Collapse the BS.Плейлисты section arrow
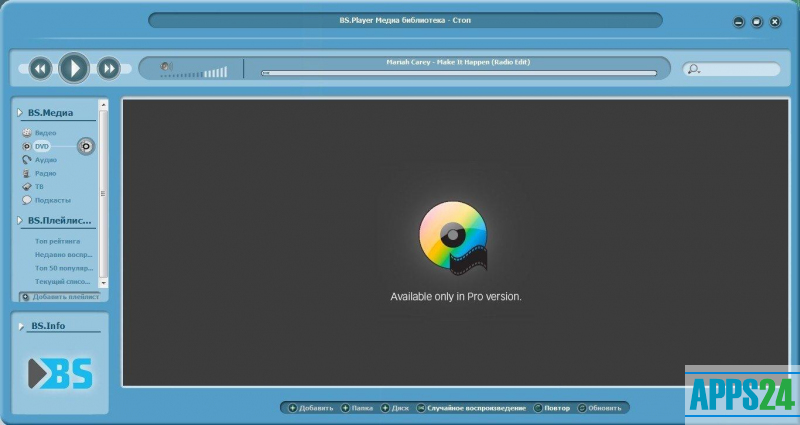 20,220
